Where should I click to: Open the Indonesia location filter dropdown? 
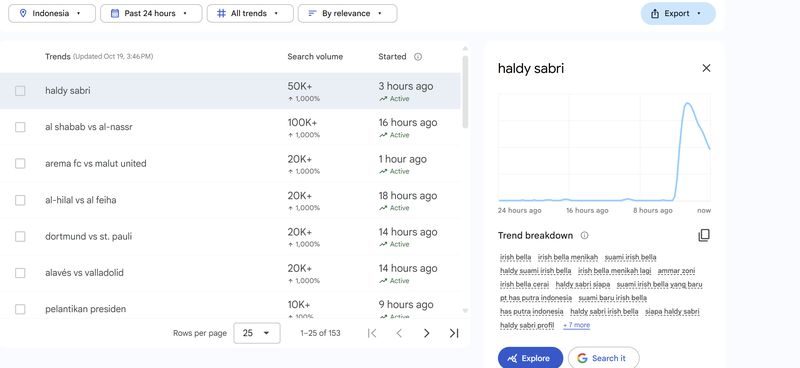[52, 13]
